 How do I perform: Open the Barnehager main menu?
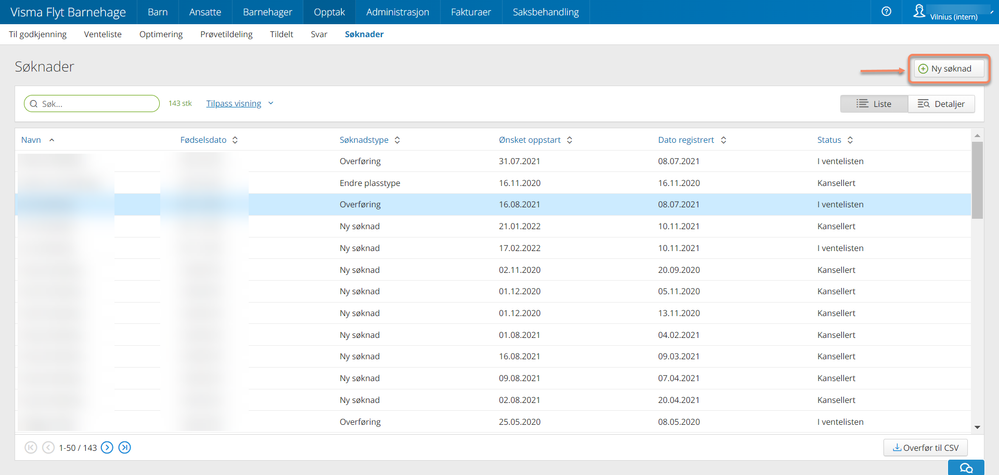tap(268, 12)
